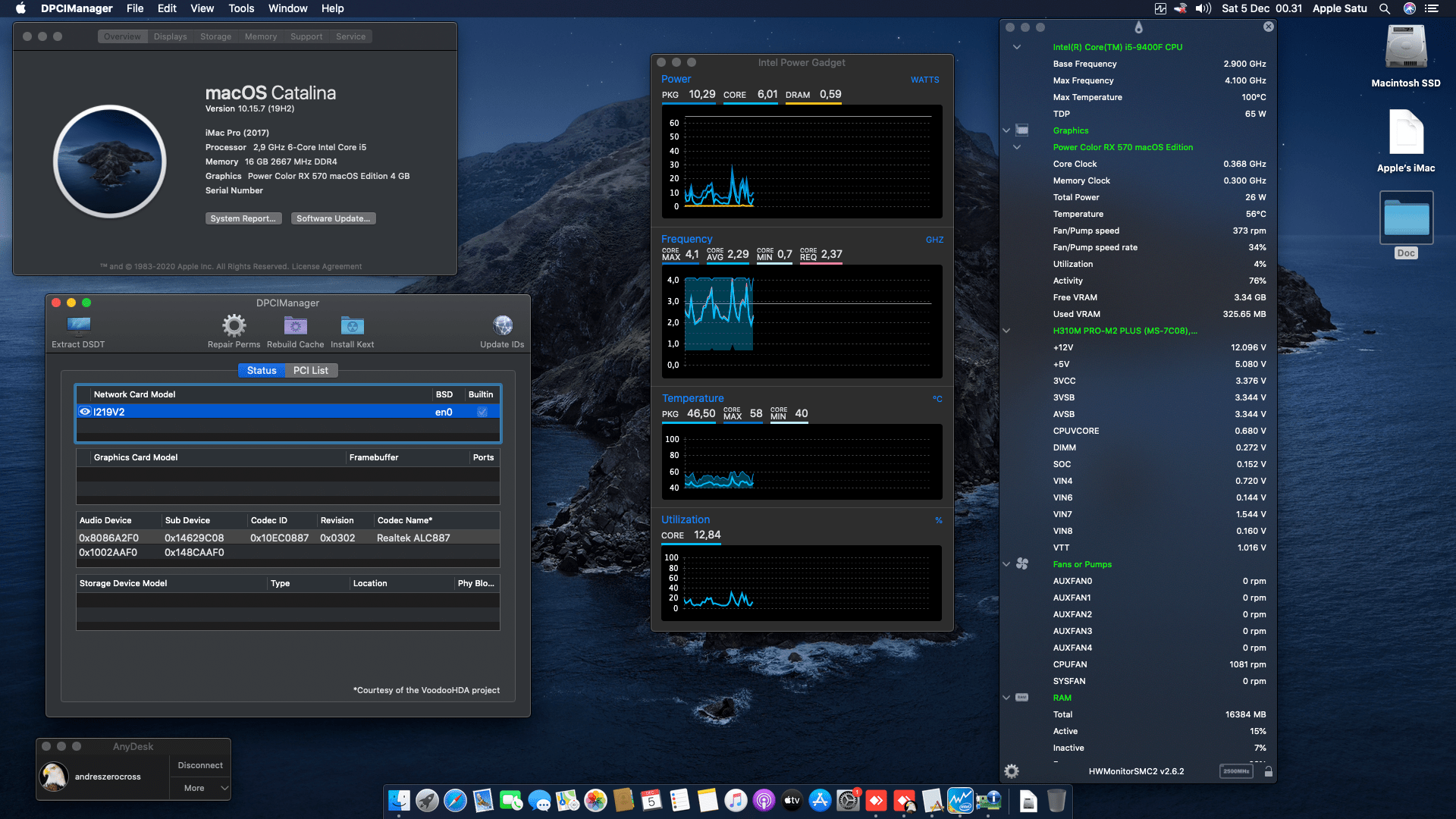Viewport: 1456px width, 819px height.
Task: Click the Power graph in Intel Power Gadget
Action: pyautogui.click(x=802, y=162)
